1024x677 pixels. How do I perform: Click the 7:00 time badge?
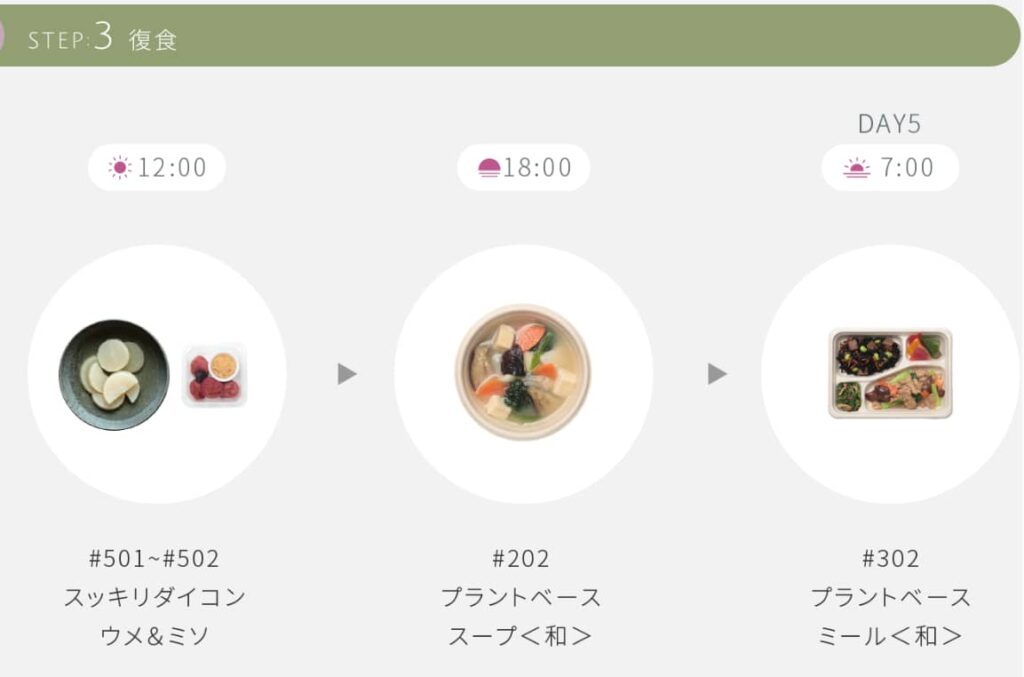[890, 168]
